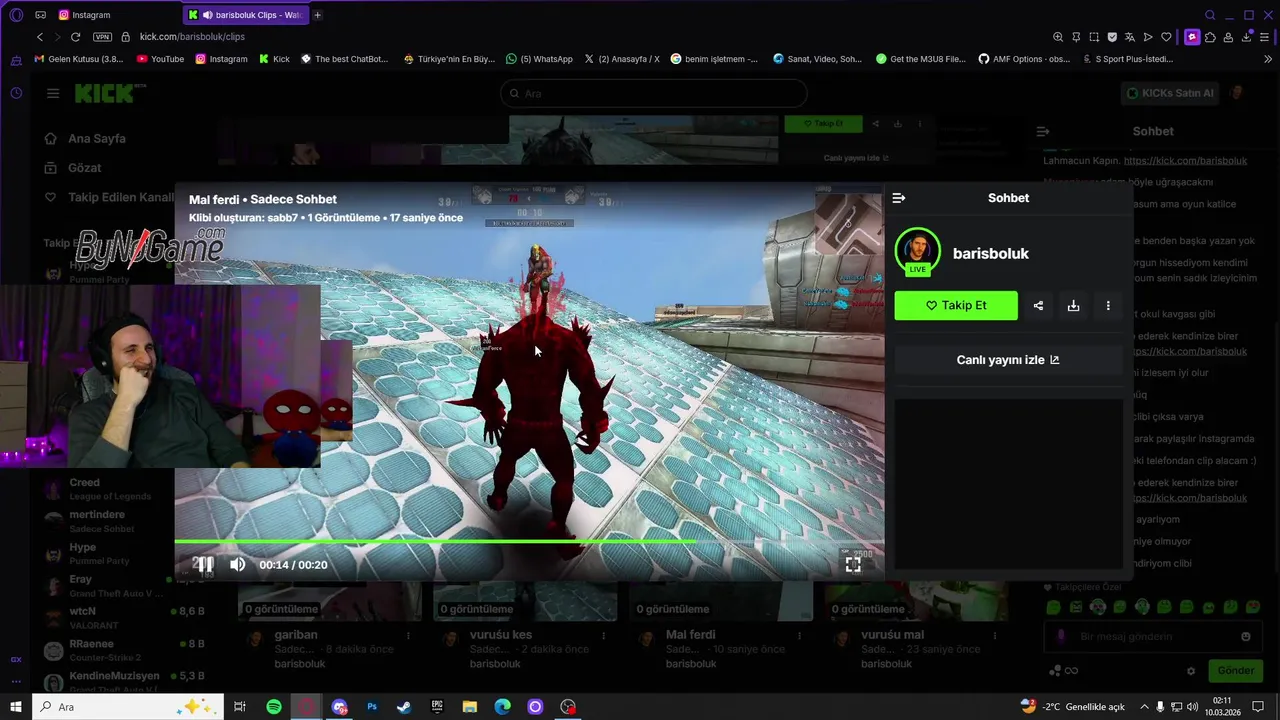Pause the clip playback

coord(204,565)
